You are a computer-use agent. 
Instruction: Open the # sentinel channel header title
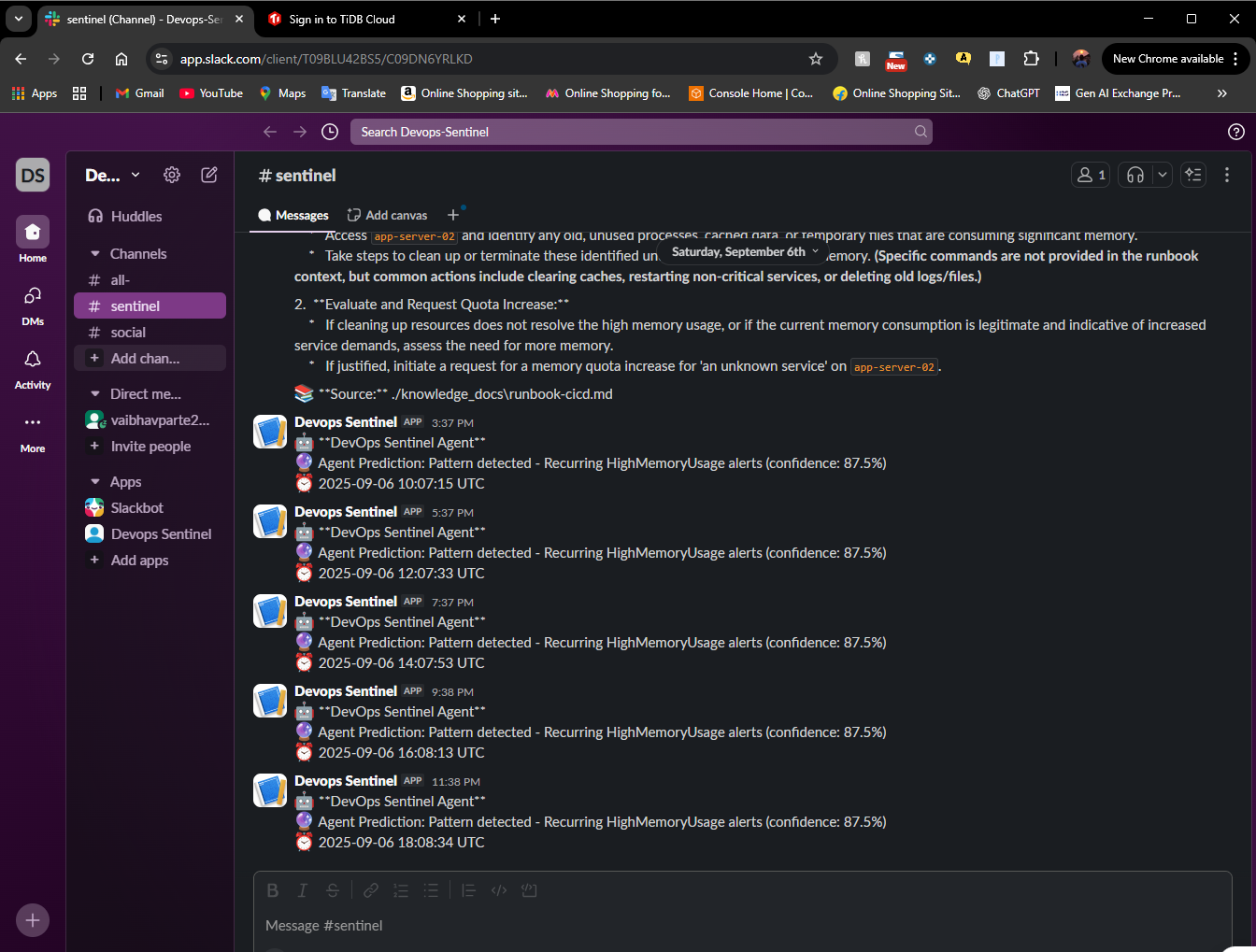pyautogui.click(x=297, y=175)
